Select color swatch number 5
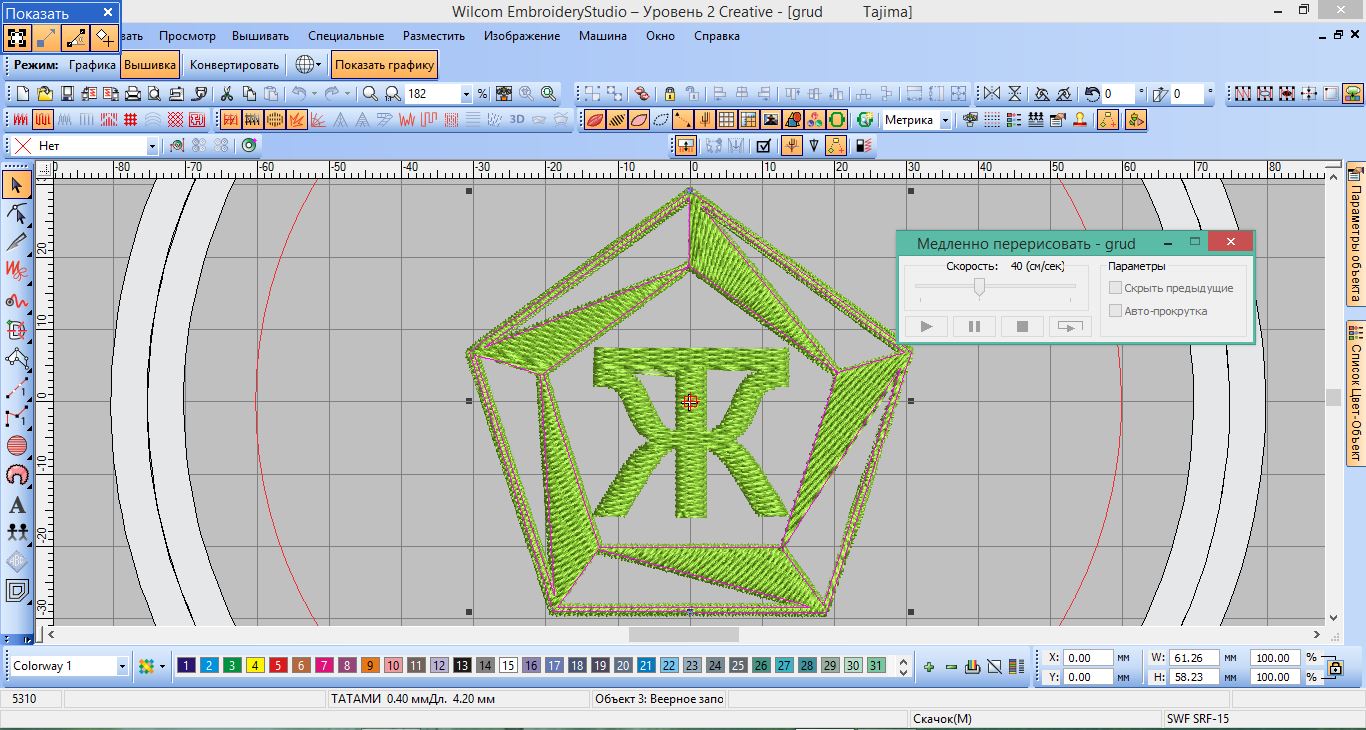This screenshot has width=1366, height=730. point(277,666)
